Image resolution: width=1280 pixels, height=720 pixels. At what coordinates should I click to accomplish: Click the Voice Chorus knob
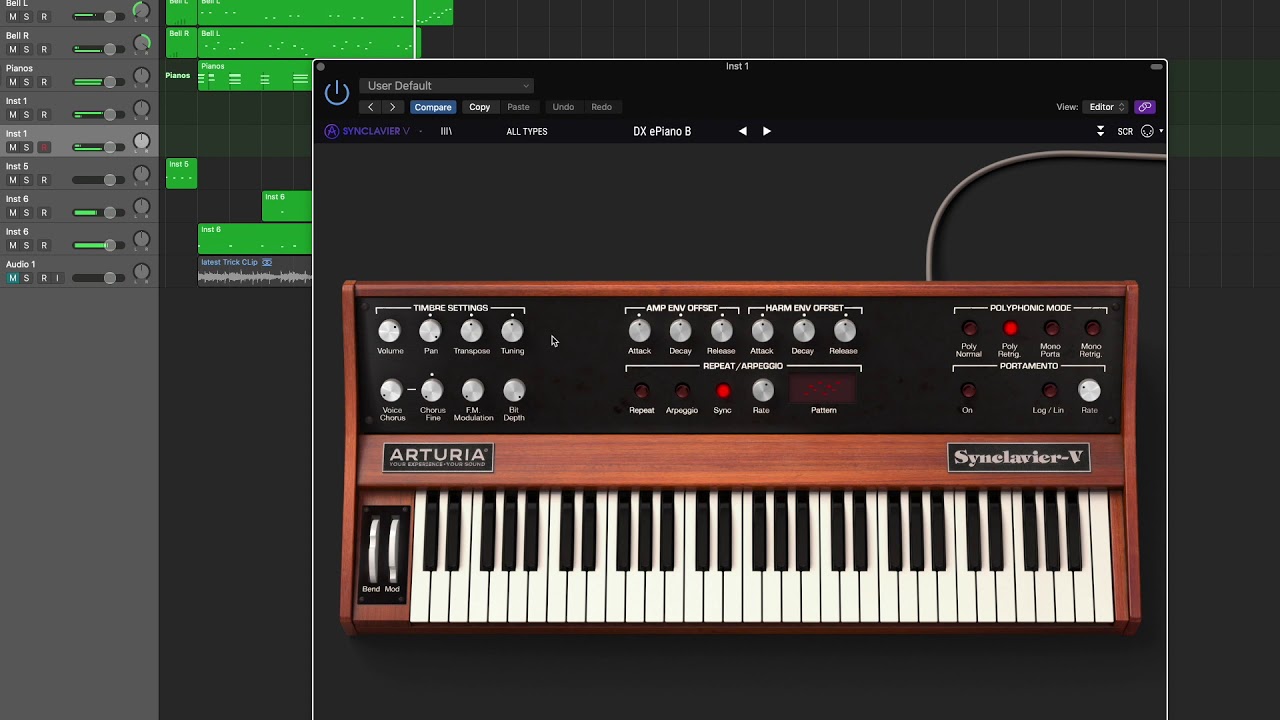[x=391, y=390]
